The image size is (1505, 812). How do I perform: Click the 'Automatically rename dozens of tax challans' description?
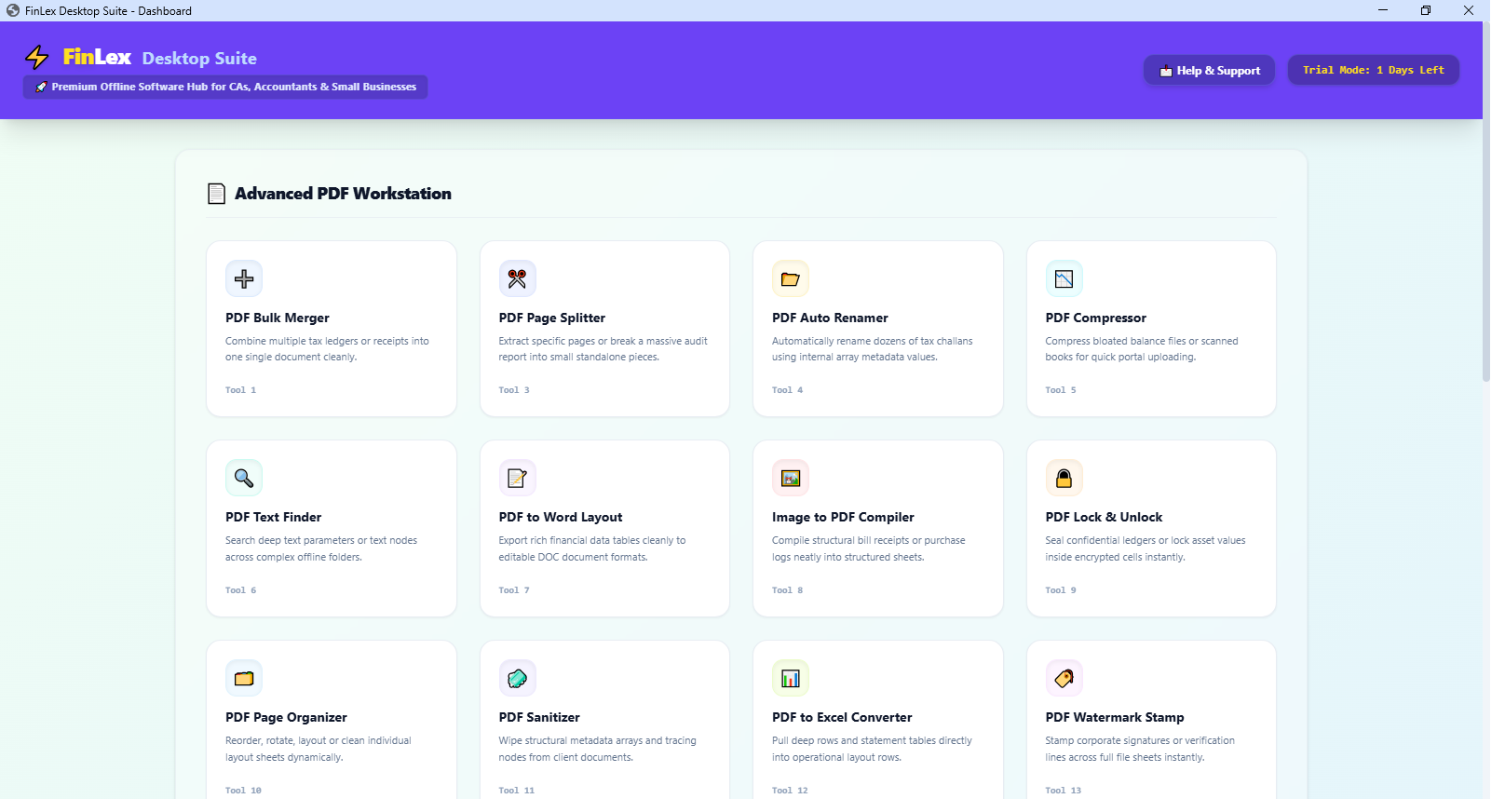pos(872,349)
